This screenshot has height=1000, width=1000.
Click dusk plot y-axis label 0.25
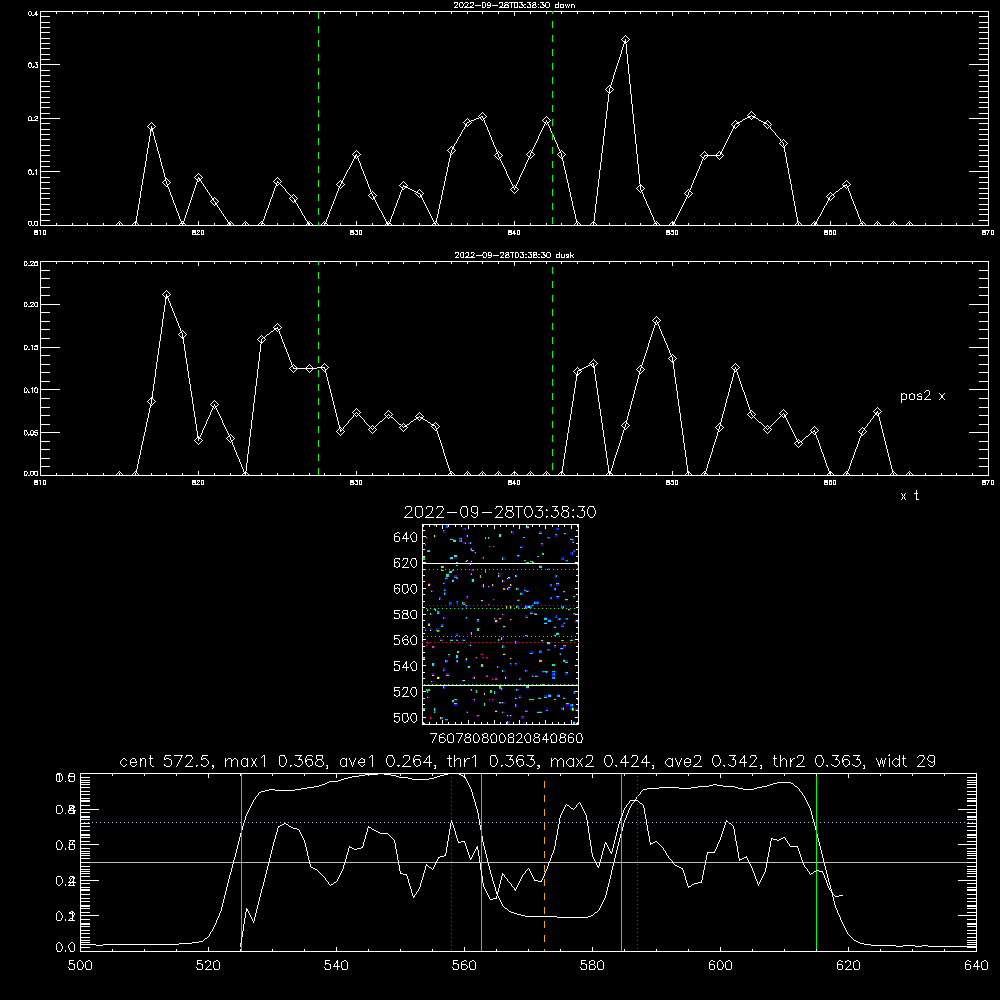(x=31, y=263)
